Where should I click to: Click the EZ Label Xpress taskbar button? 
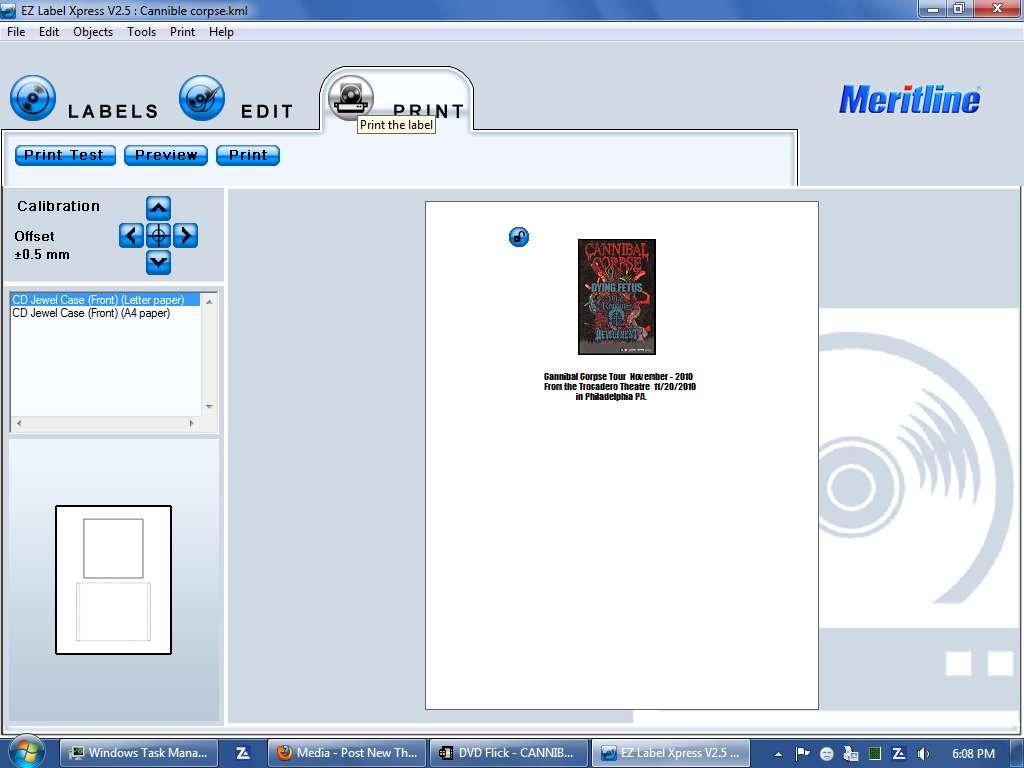[671, 753]
